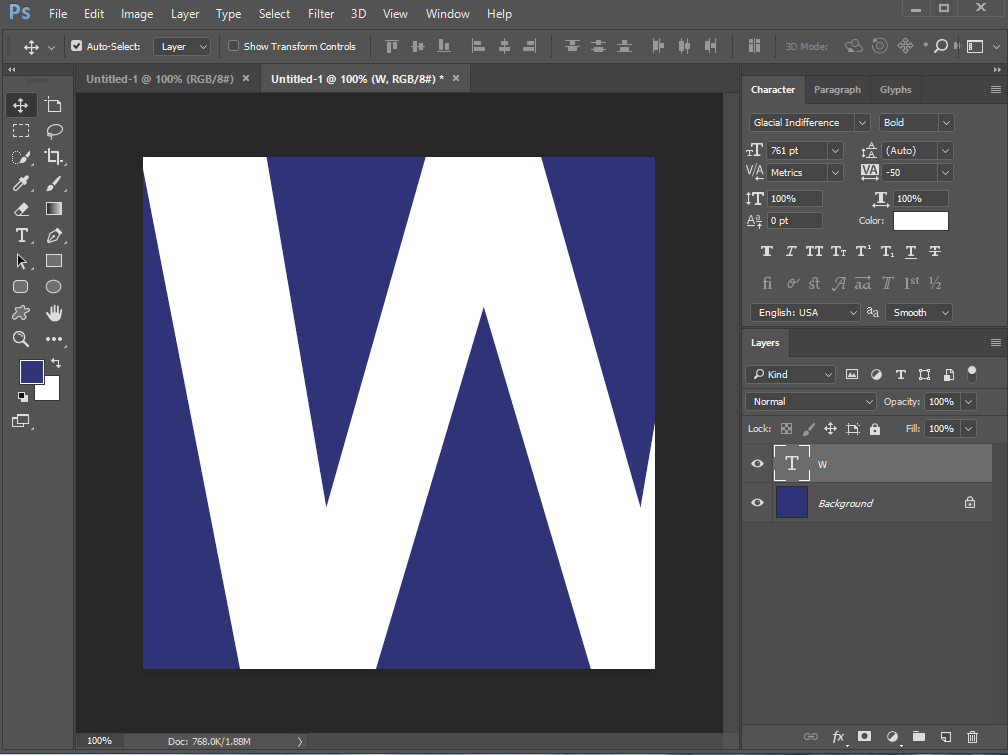
Task: Select the Zoom tool
Action: click(x=21, y=339)
